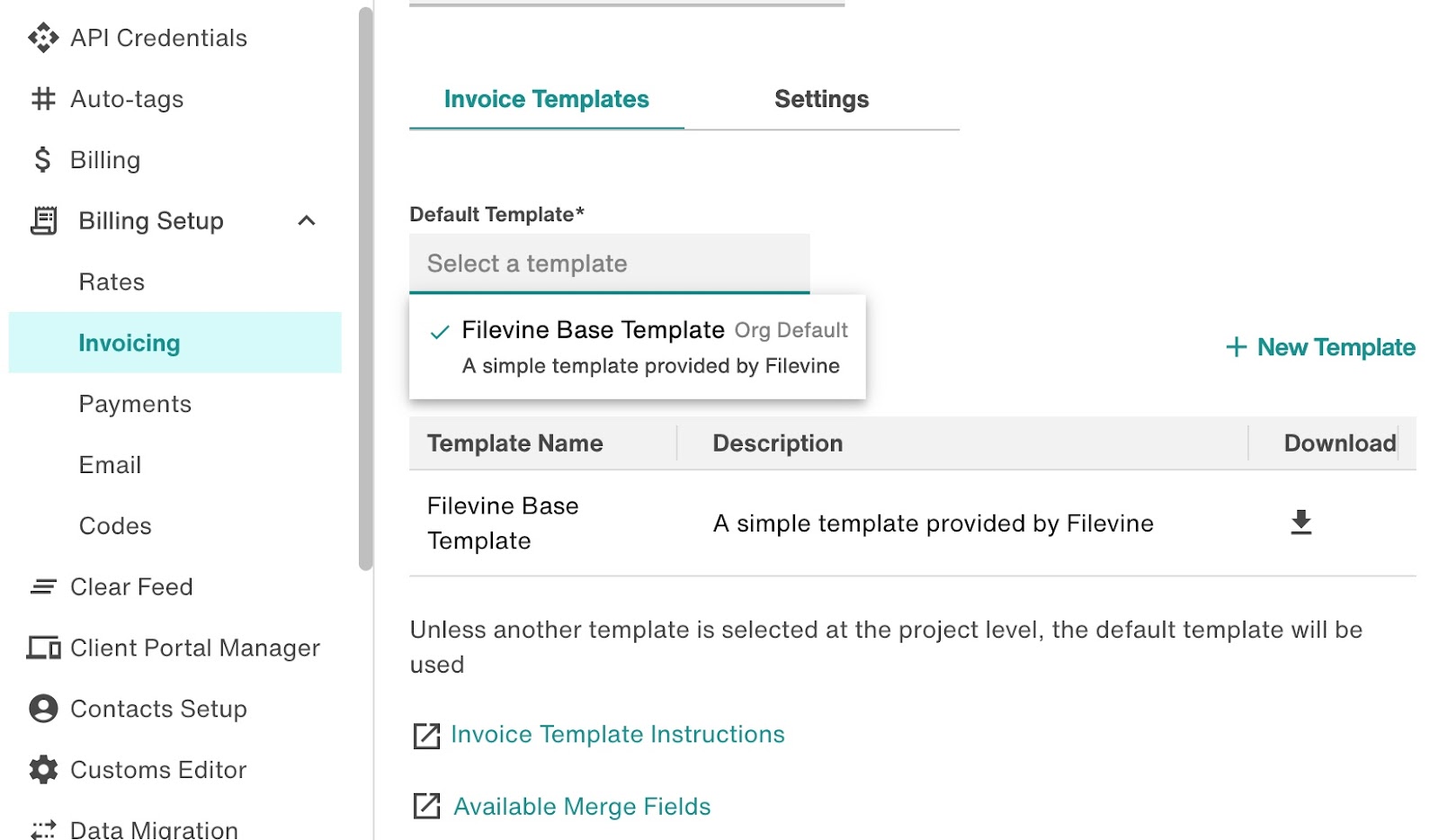The image size is (1439, 840).
Task: Click the sidebar vertical scrollbar
Action: point(365,288)
